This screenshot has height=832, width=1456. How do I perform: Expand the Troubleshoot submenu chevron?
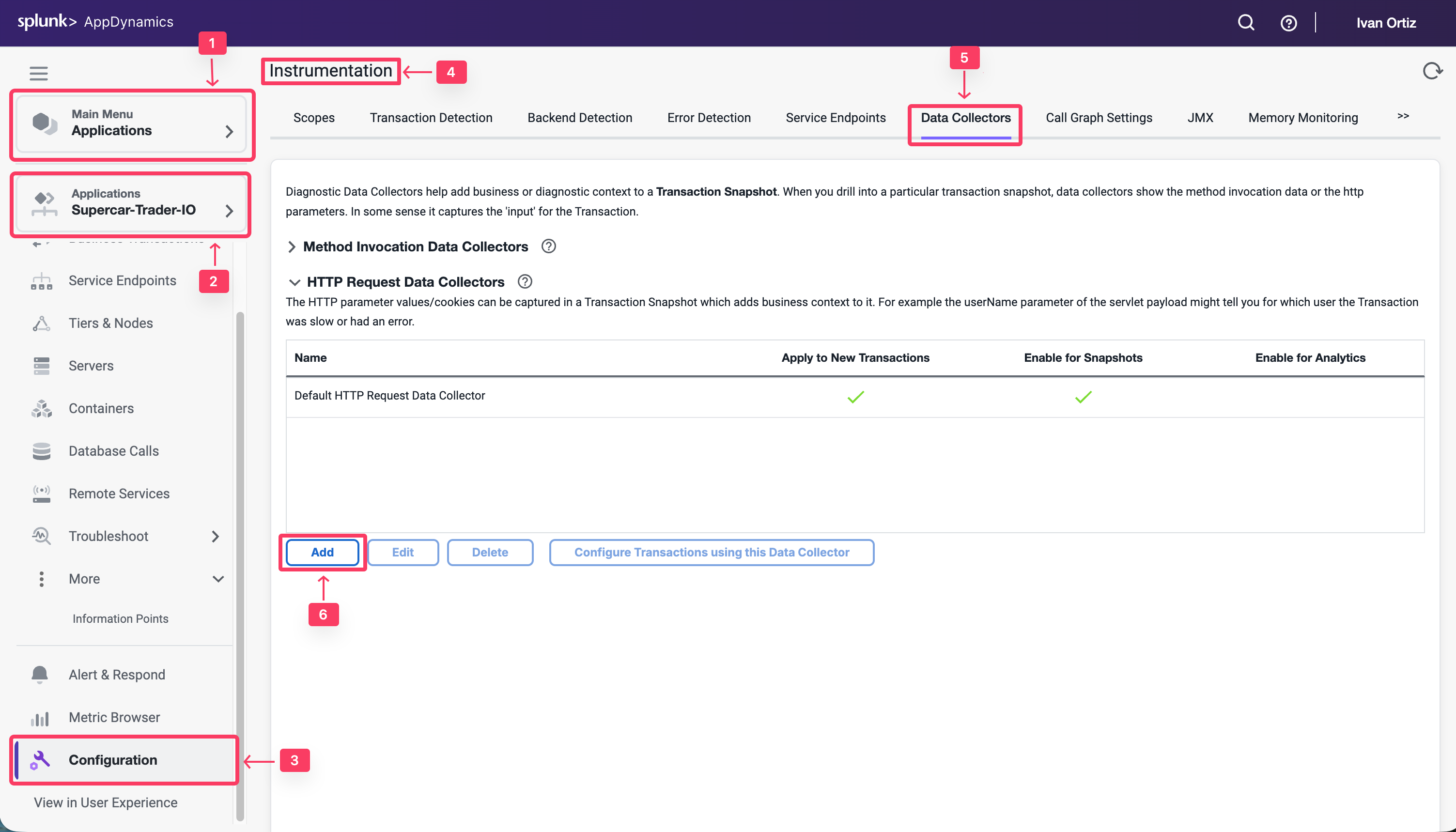(x=216, y=536)
